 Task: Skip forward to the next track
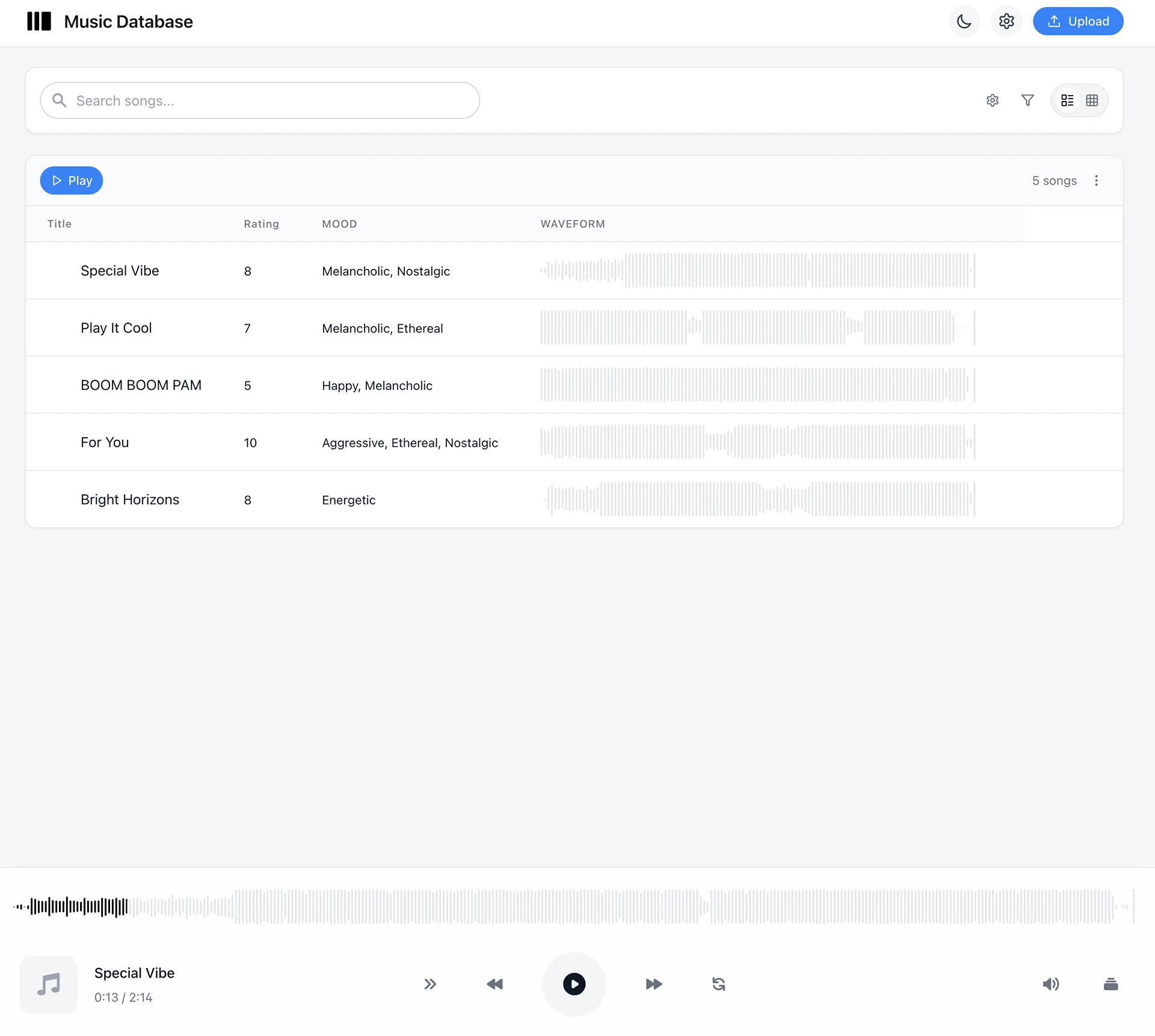click(654, 984)
